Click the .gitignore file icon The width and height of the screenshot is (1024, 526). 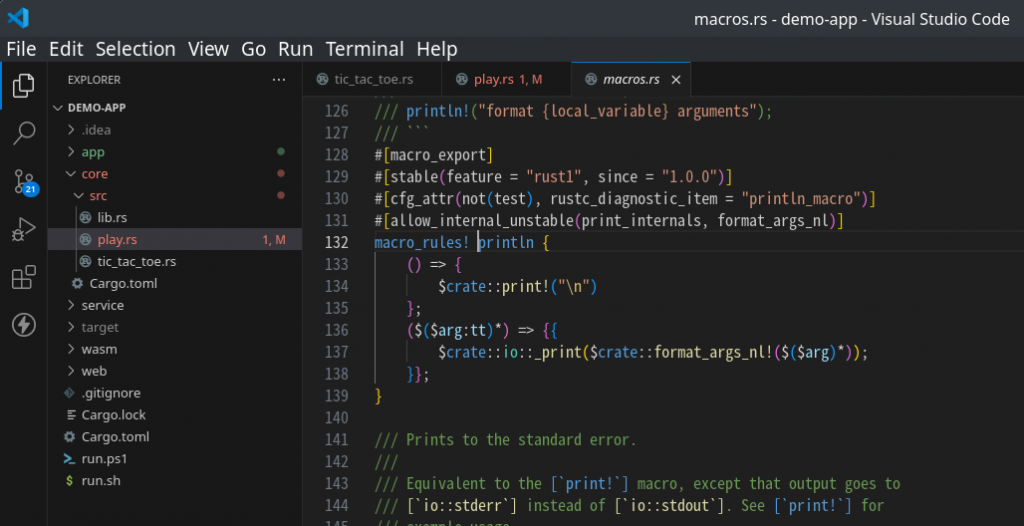pyautogui.click(x=69, y=393)
